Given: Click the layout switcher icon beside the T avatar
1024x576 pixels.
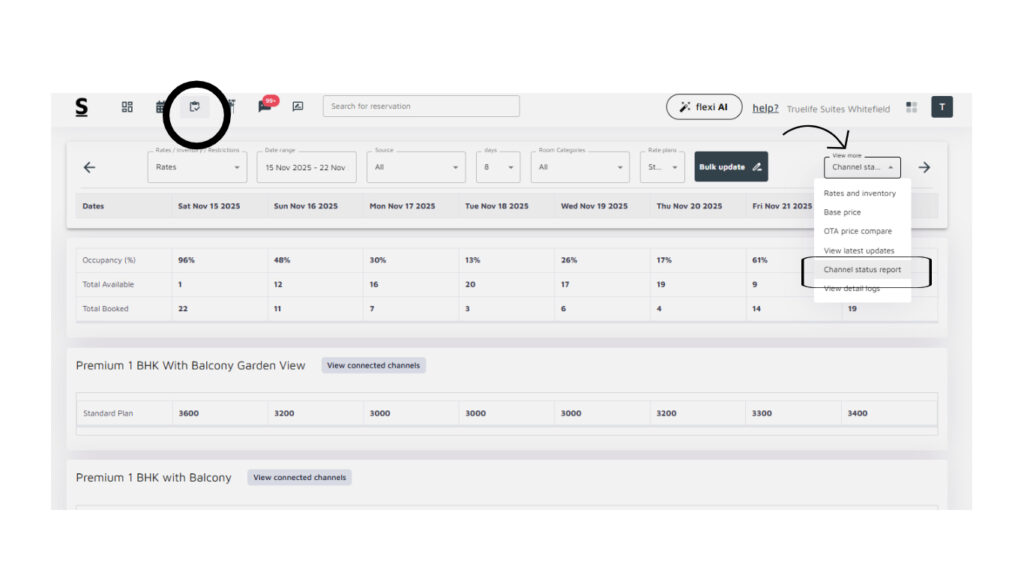Looking at the screenshot, I should (911, 107).
